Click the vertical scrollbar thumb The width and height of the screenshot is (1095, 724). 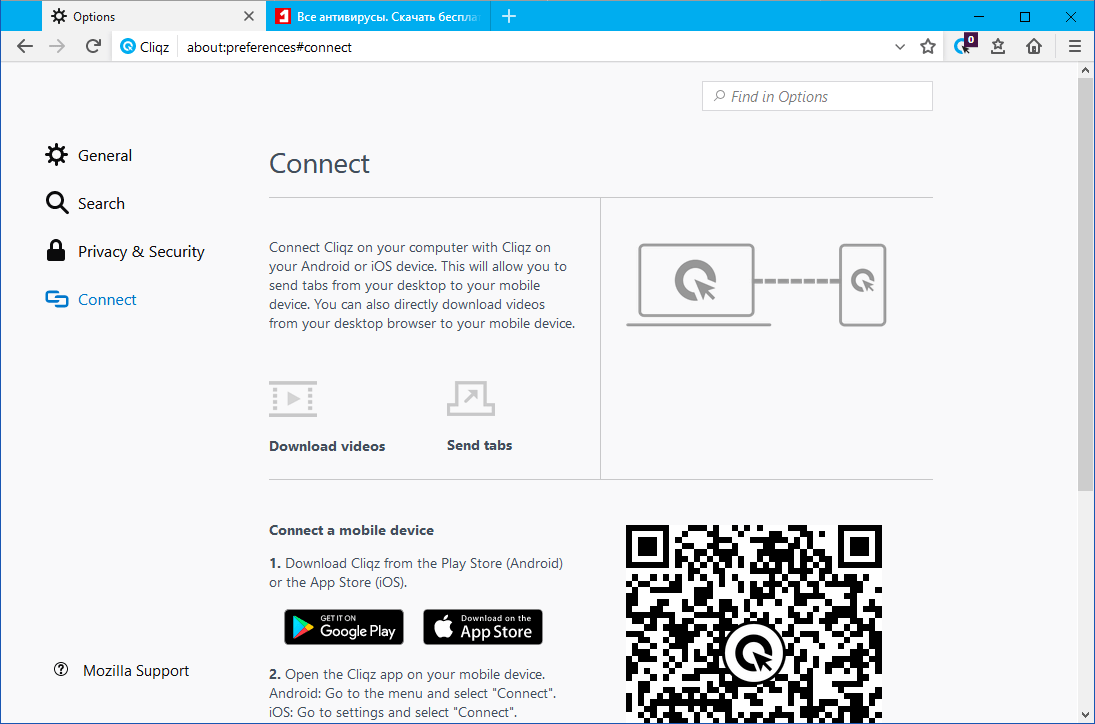(1085, 284)
